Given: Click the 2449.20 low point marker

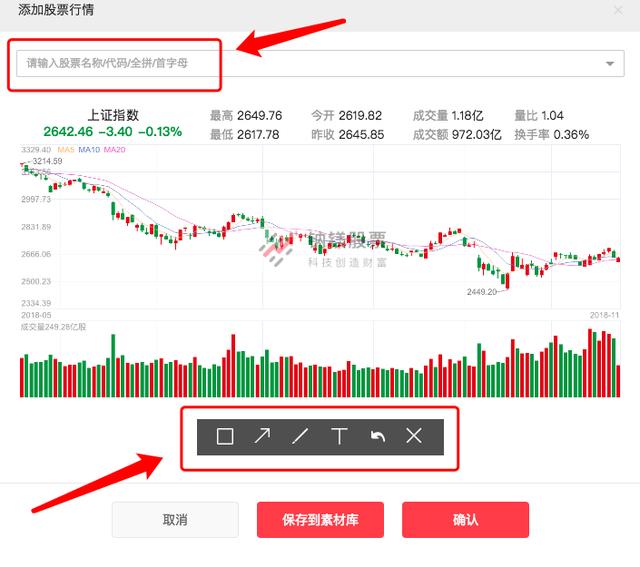Looking at the screenshot, I should coord(482,292).
